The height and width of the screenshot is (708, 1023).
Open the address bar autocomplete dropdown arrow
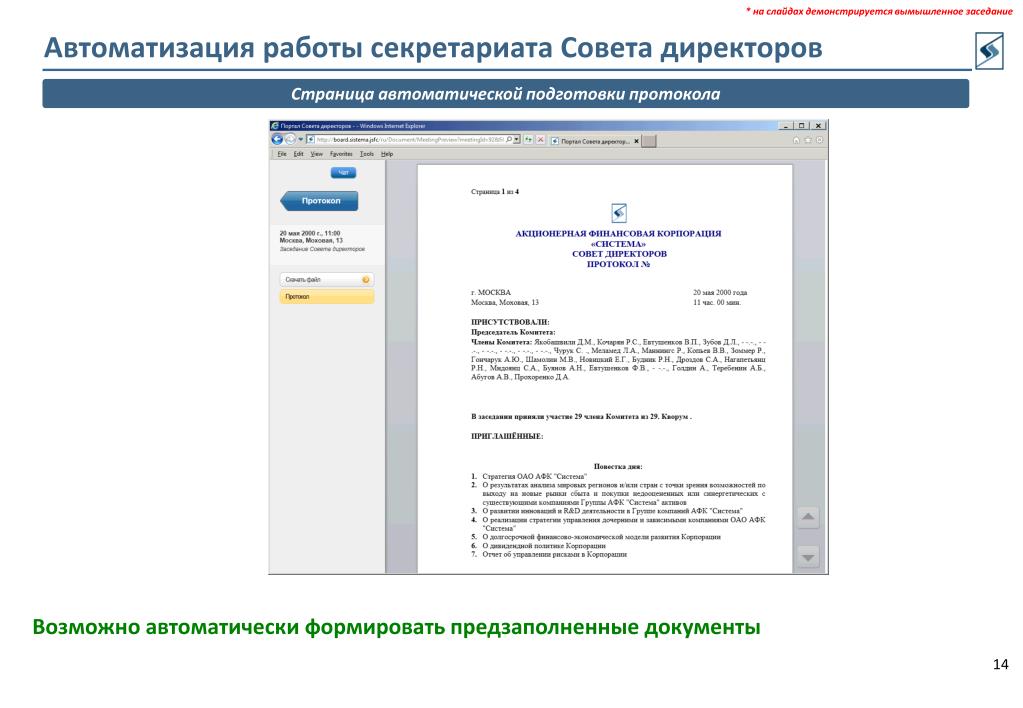[517, 140]
